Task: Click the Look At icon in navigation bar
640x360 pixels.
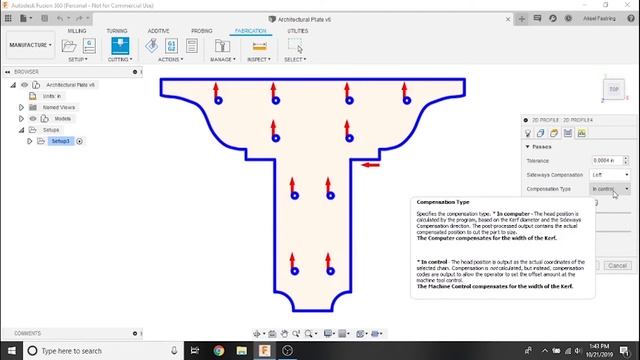Action: 272,334
